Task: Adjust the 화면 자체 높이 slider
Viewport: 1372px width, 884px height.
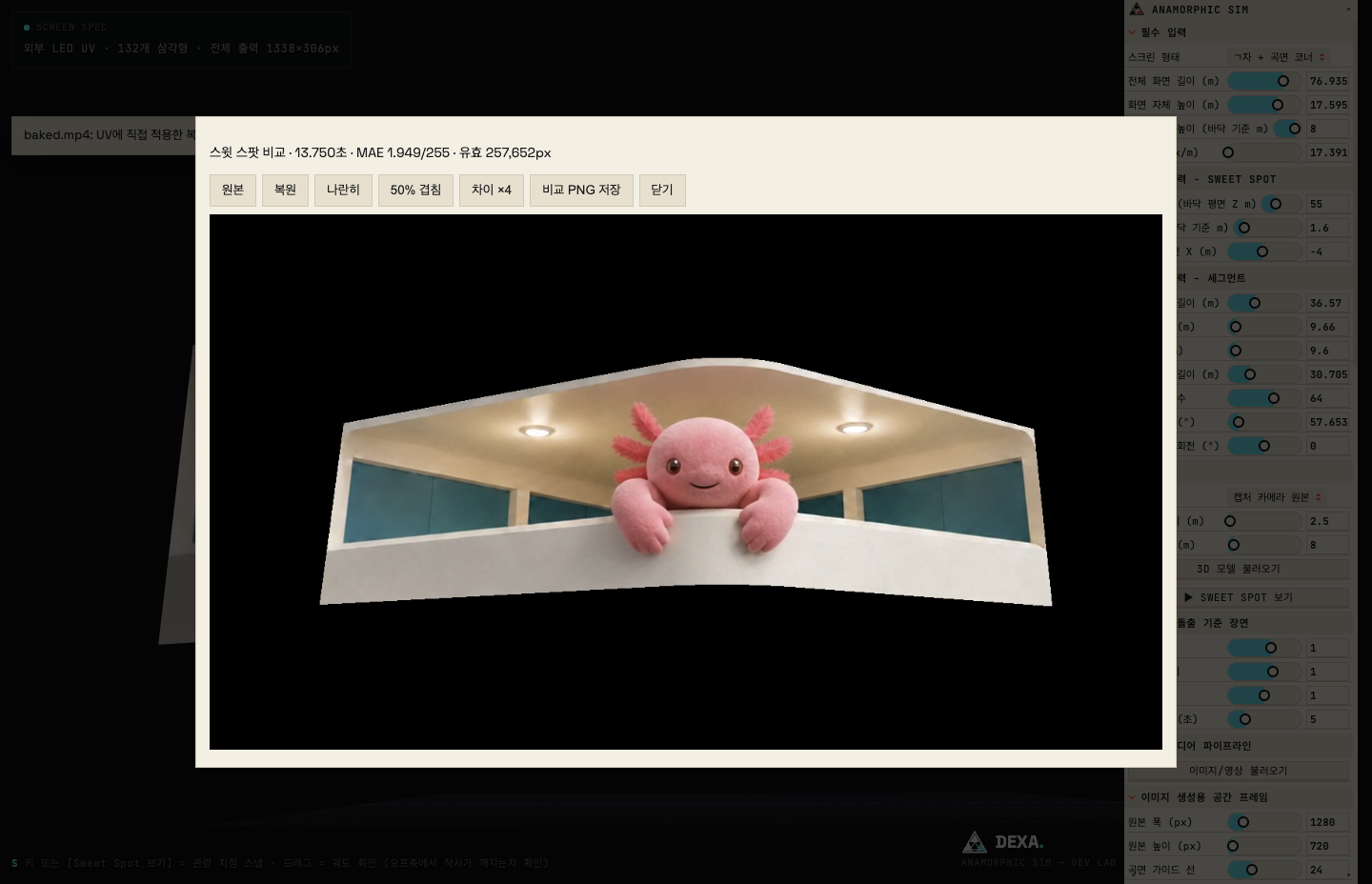Action: (x=1265, y=105)
